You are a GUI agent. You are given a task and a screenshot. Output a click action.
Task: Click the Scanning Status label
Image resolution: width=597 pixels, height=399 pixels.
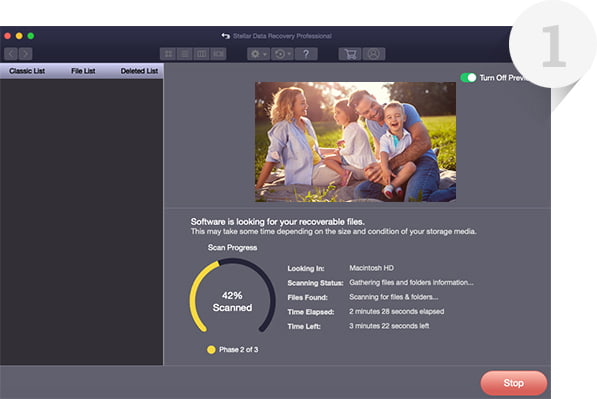click(x=315, y=283)
